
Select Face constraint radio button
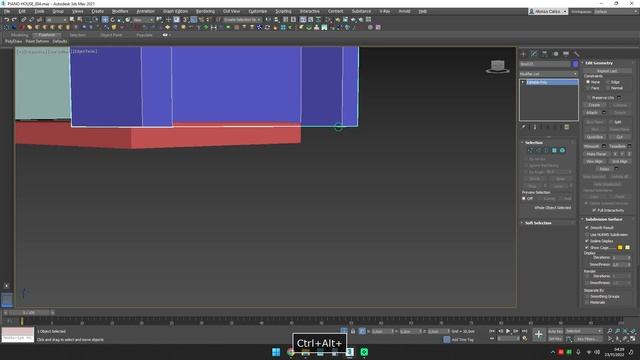[588, 88]
